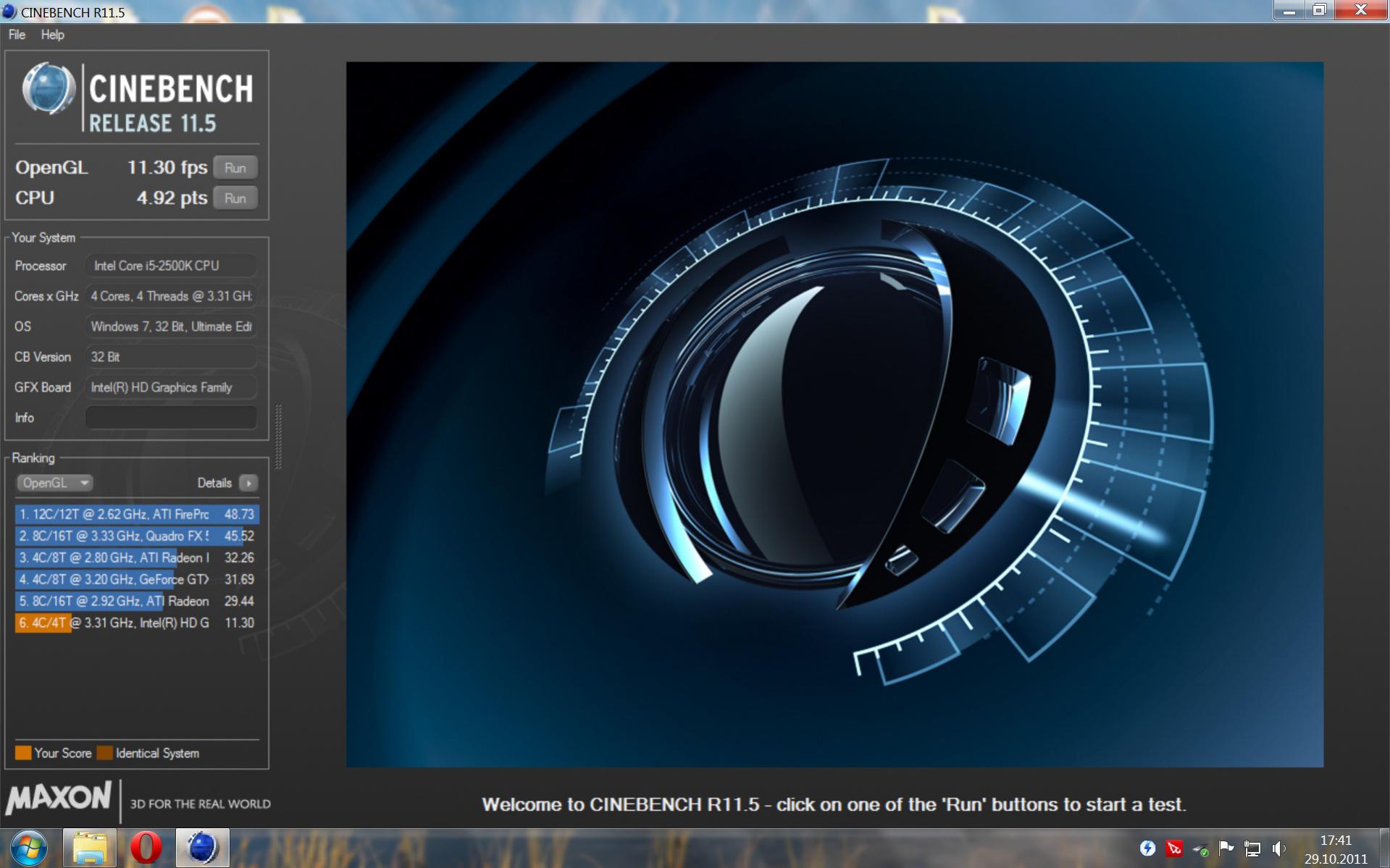Click the orange Your Score legend swatch

pos(23,753)
